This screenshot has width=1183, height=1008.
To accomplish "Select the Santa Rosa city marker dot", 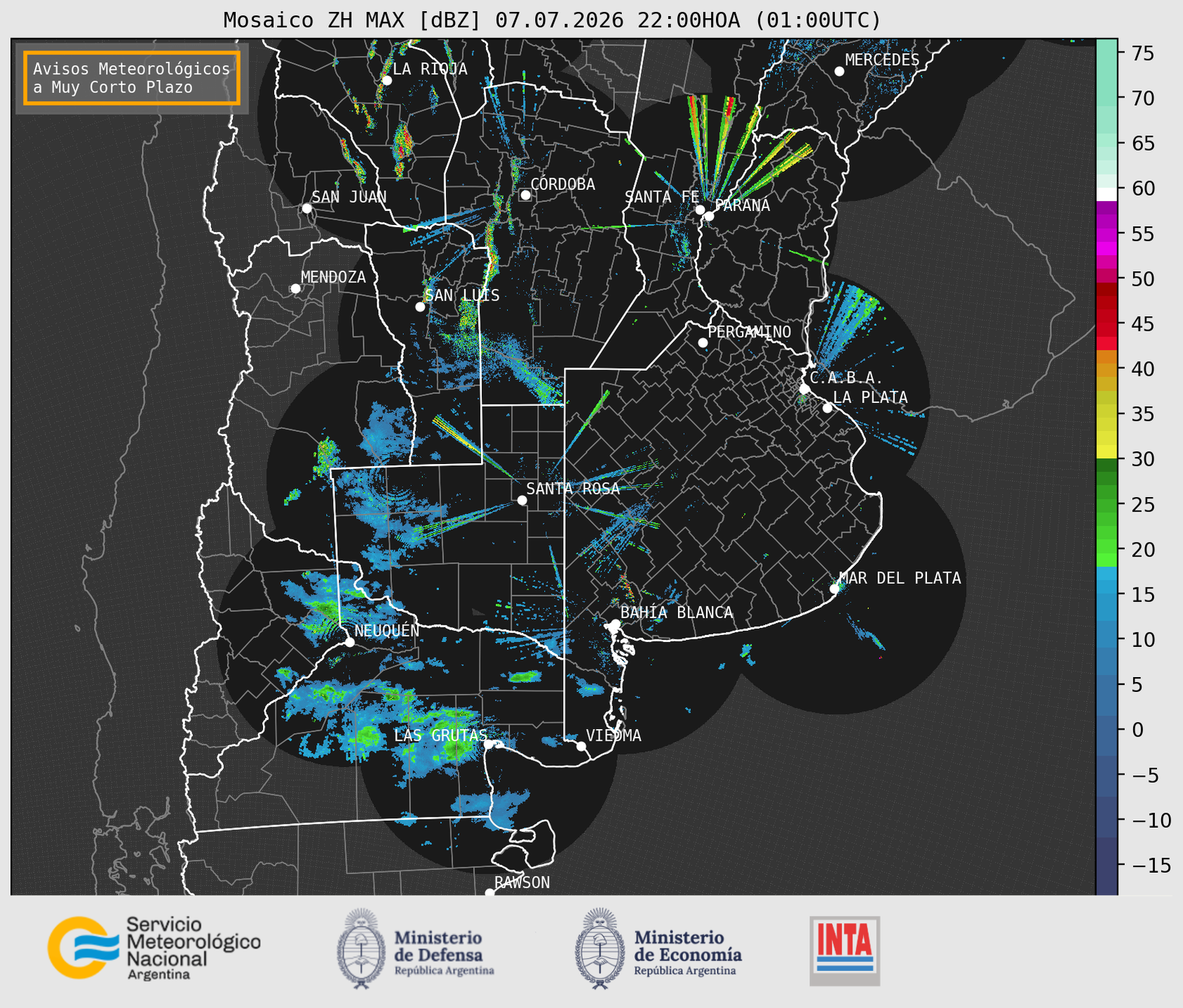I will pyautogui.click(x=522, y=500).
